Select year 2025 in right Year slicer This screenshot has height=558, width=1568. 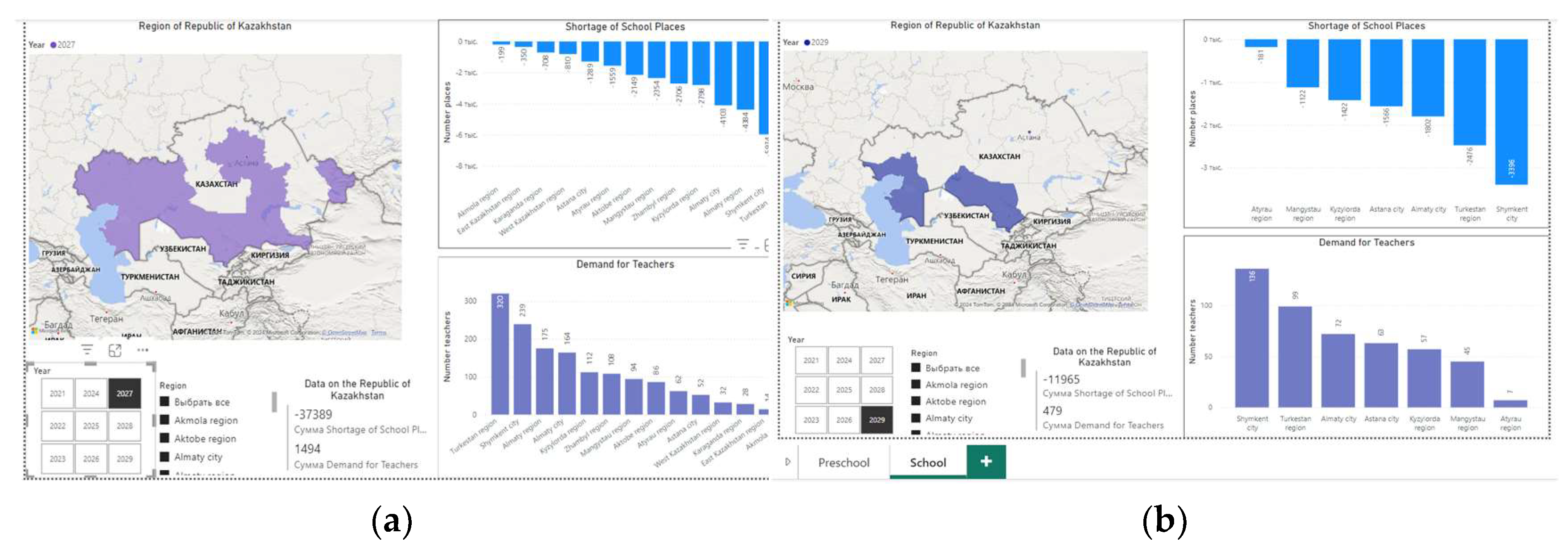point(843,390)
